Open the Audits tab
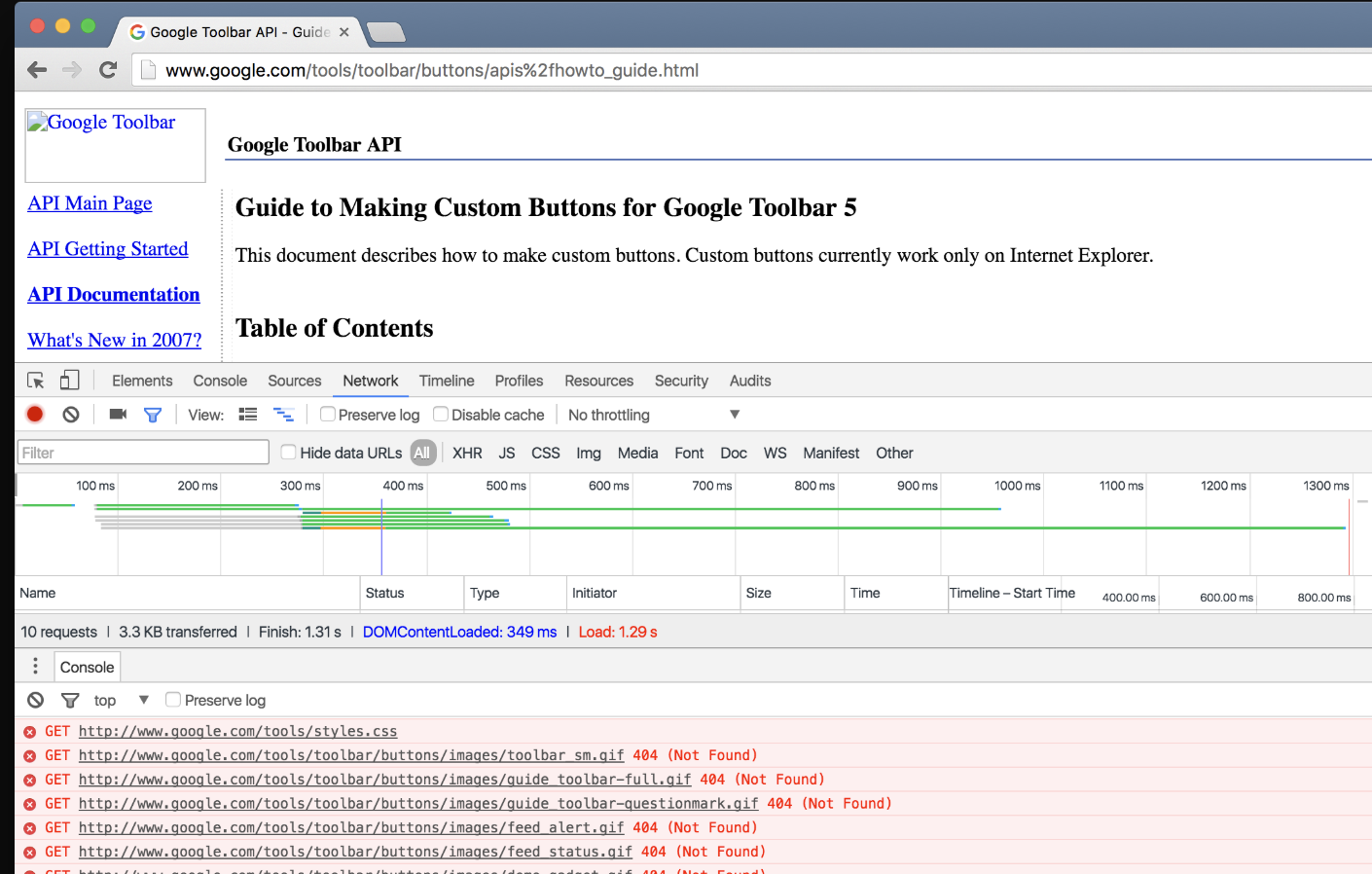Image resolution: width=1372 pixels, height=874 pixels. pyautogui.click(x=750, y=381)
